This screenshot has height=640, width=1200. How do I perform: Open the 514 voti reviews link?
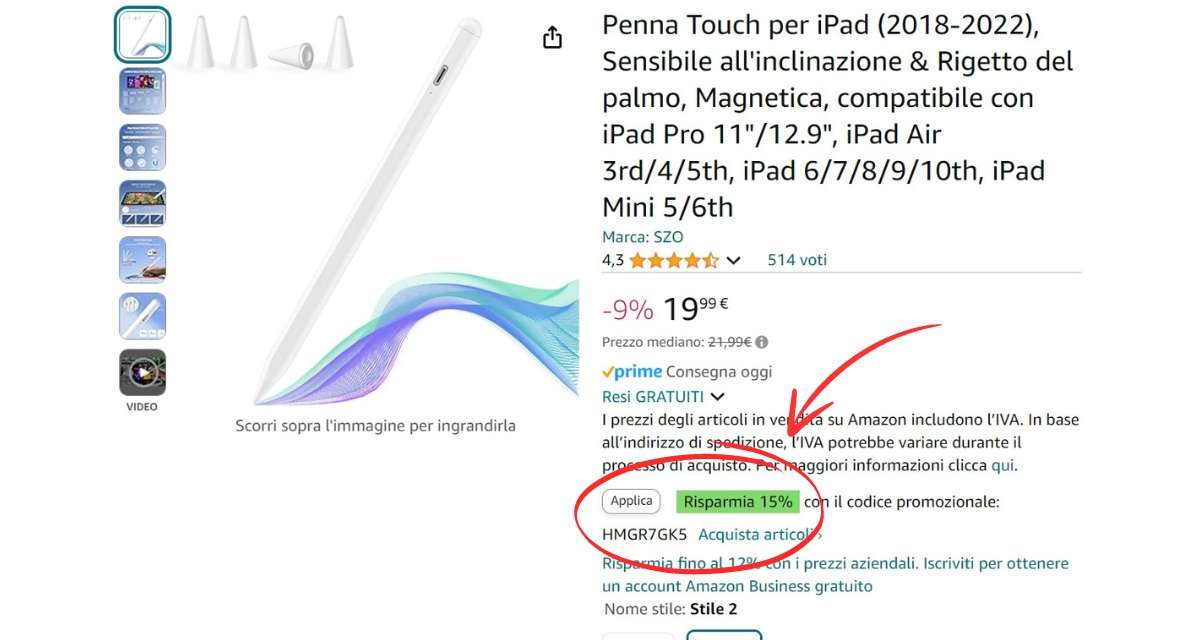(797, 260)
